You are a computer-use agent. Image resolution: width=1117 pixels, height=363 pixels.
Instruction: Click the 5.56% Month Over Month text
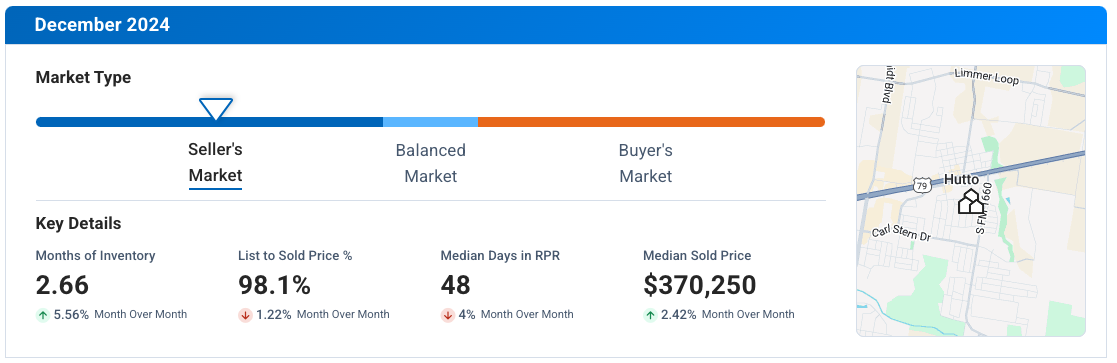[120, 315]
